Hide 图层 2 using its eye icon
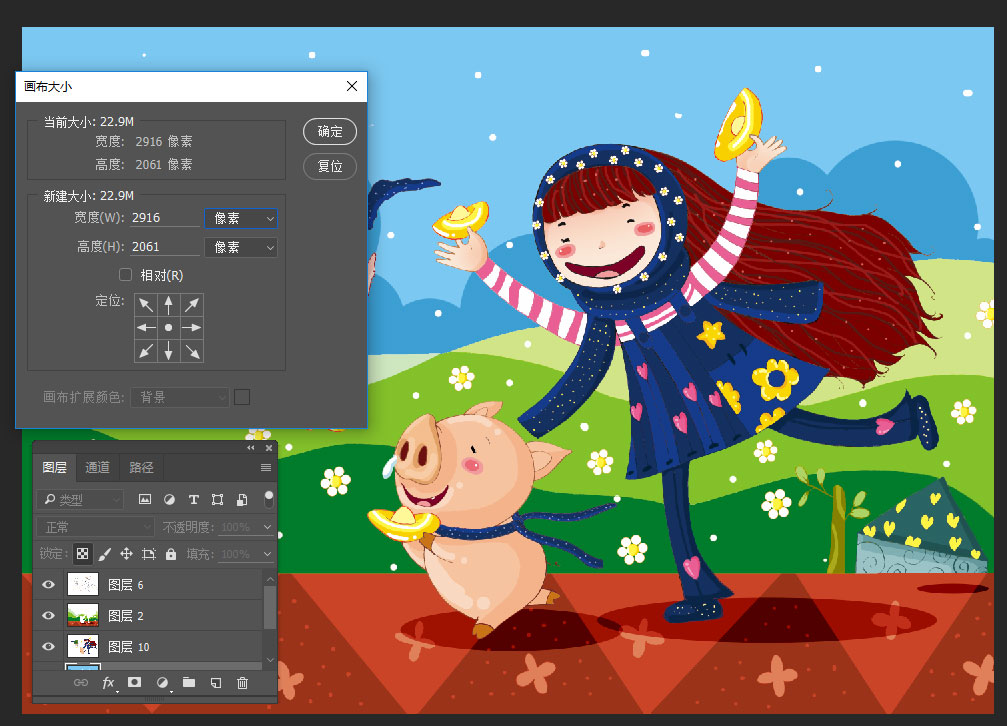Image resolution: width=1007 pixels, height=726 pixels. pyautogui.click(x=49, y=615)
